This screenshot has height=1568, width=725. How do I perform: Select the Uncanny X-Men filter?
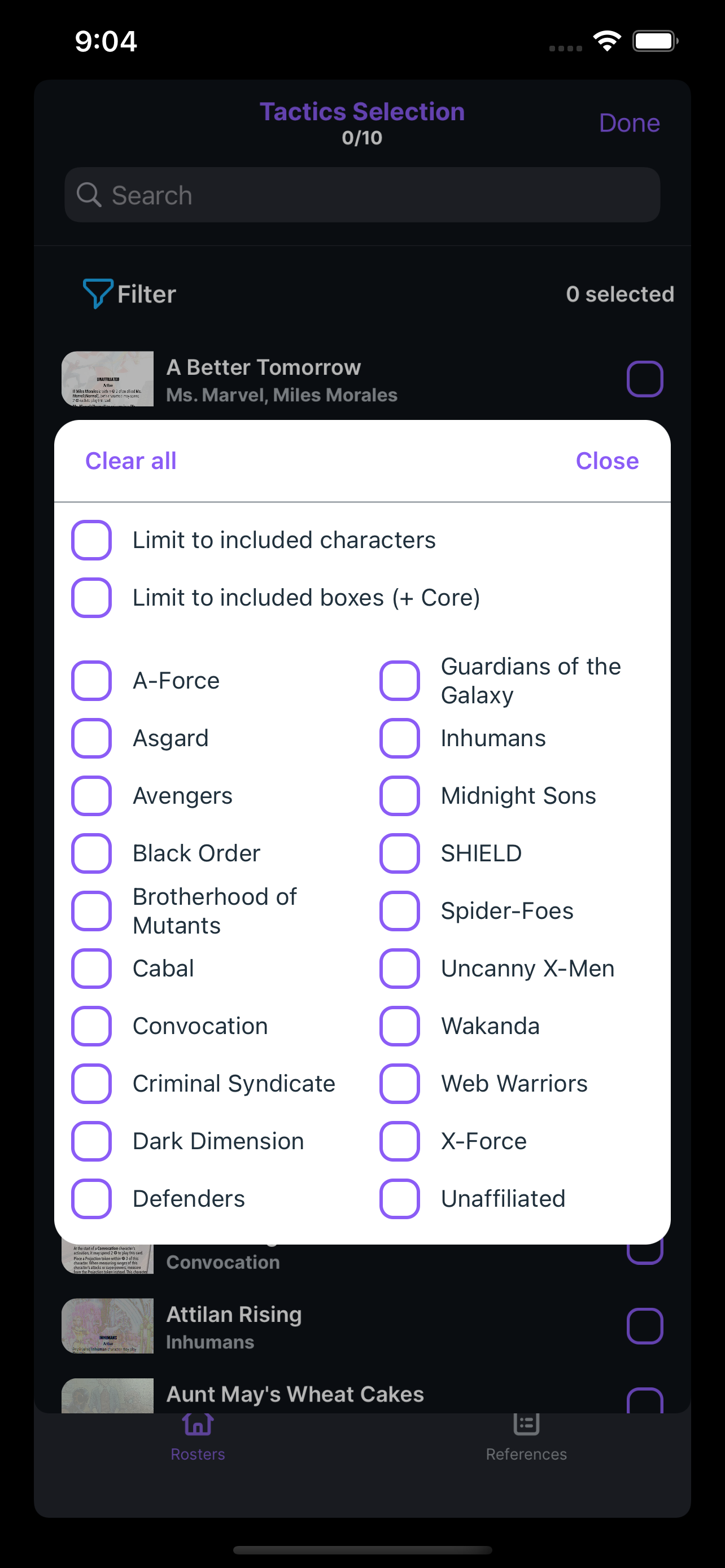click(x=399, y=969)
